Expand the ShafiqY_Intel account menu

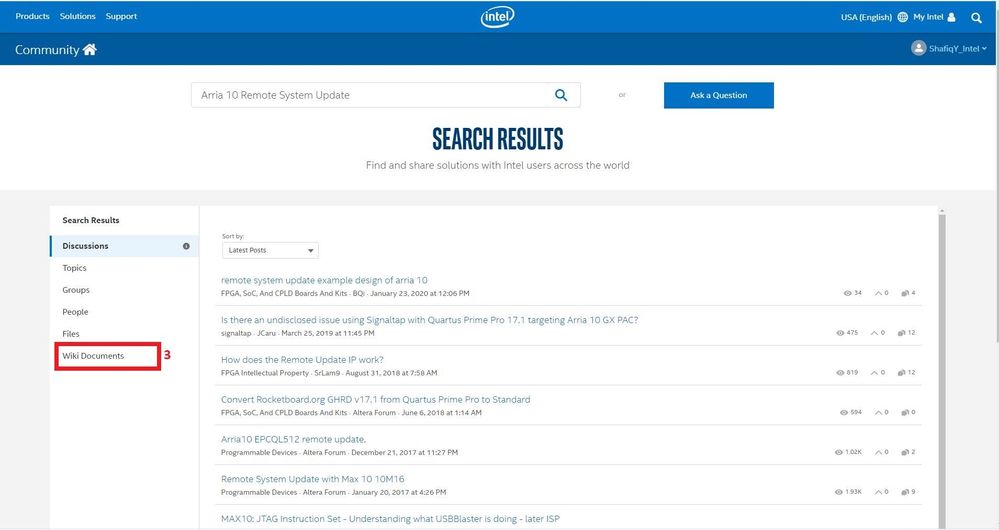coord(957,48)
